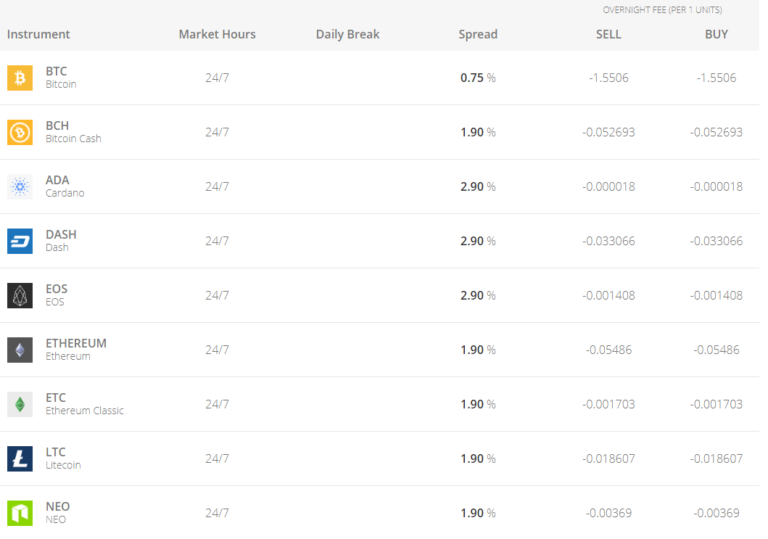Click the NEO sell overnight fee value

(x=608, y=513)
